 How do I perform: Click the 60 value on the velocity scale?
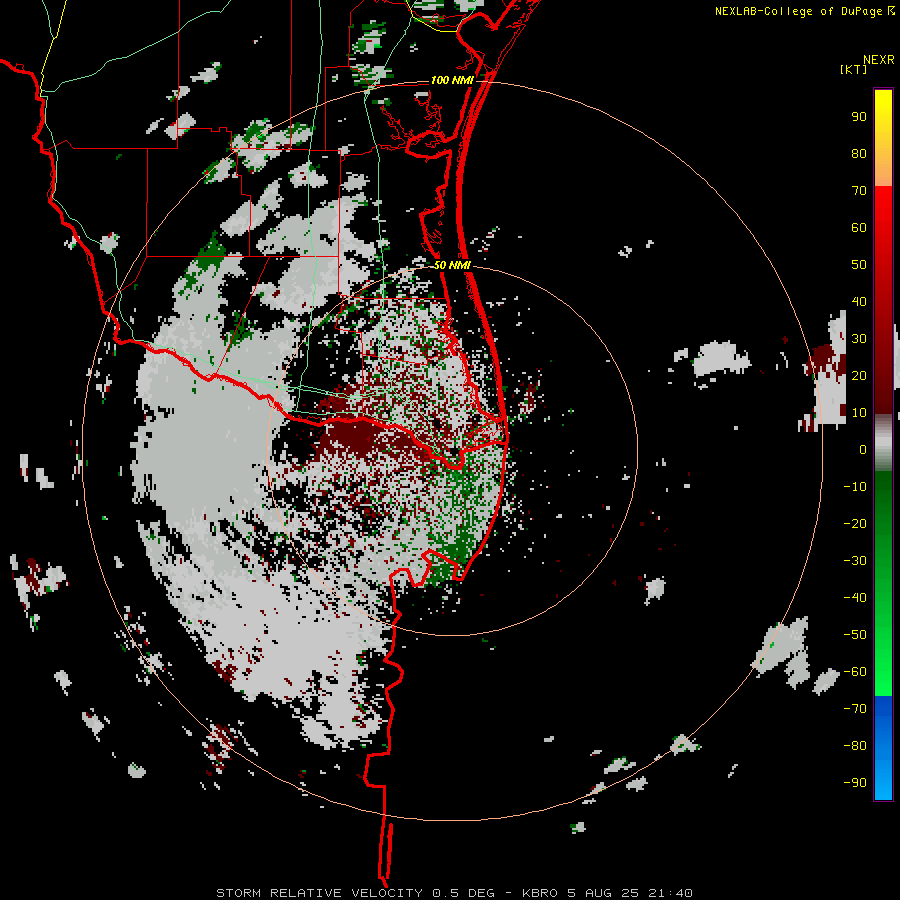tap(859, 227)
